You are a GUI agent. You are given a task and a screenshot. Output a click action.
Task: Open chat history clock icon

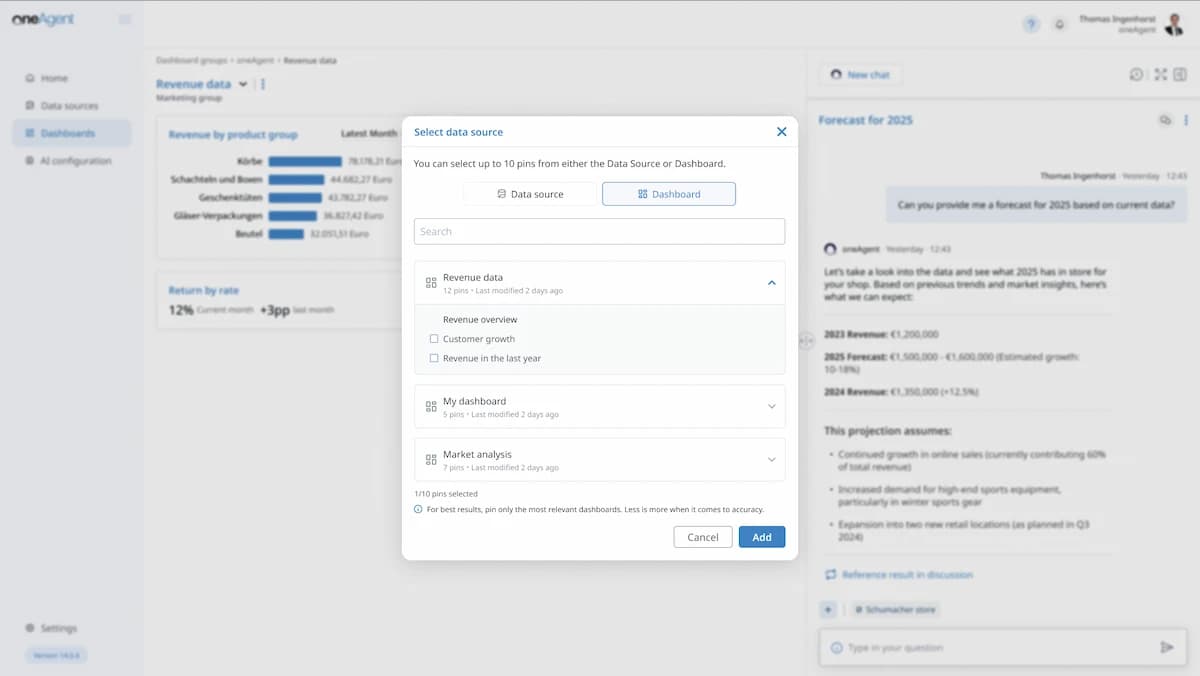(1136, 74)
